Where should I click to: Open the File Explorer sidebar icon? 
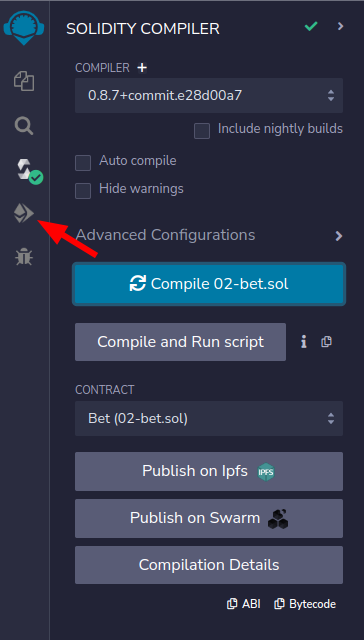(x=24, y=81)
